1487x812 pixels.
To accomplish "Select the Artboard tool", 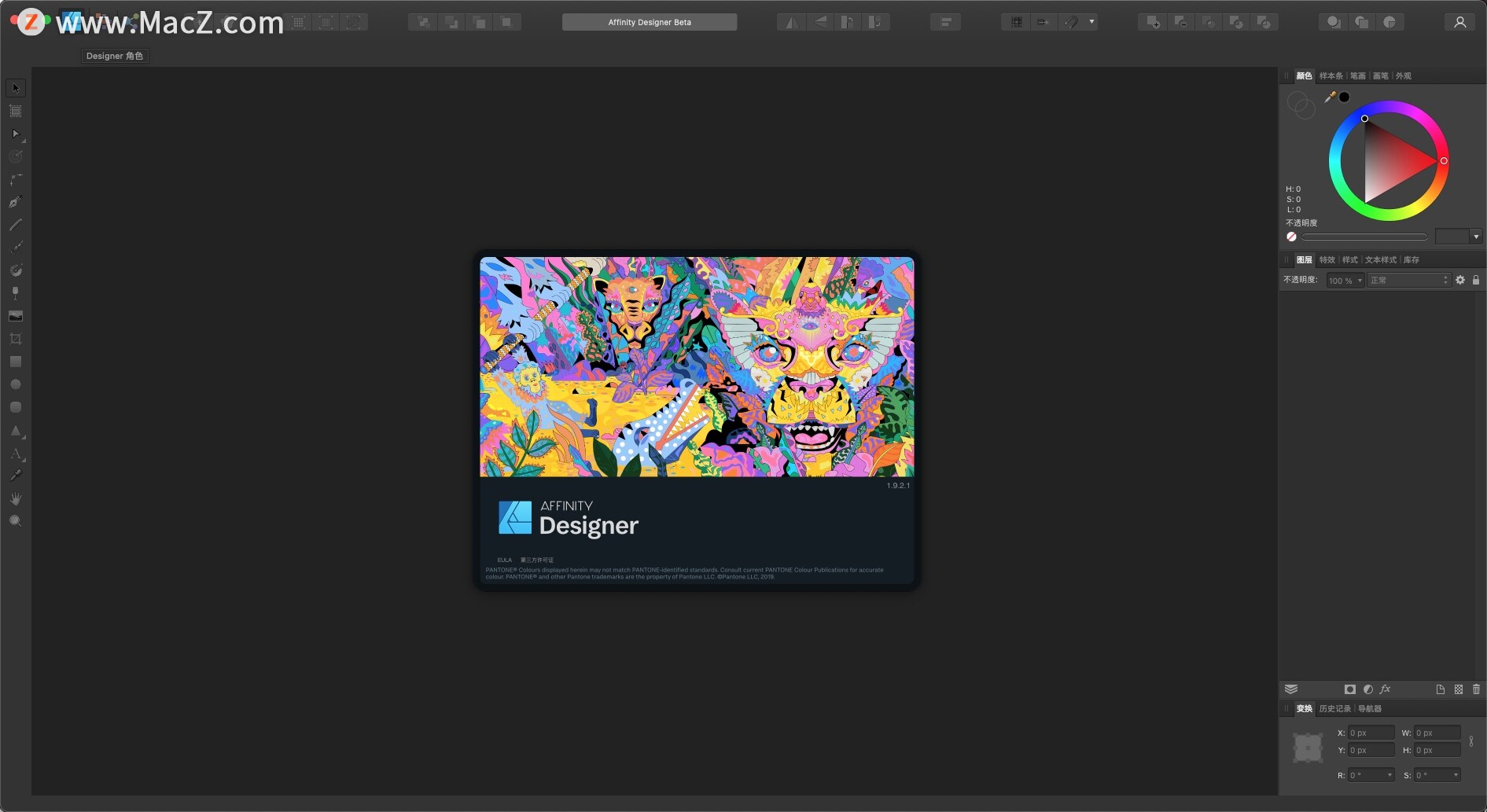I will pos(16,111).
